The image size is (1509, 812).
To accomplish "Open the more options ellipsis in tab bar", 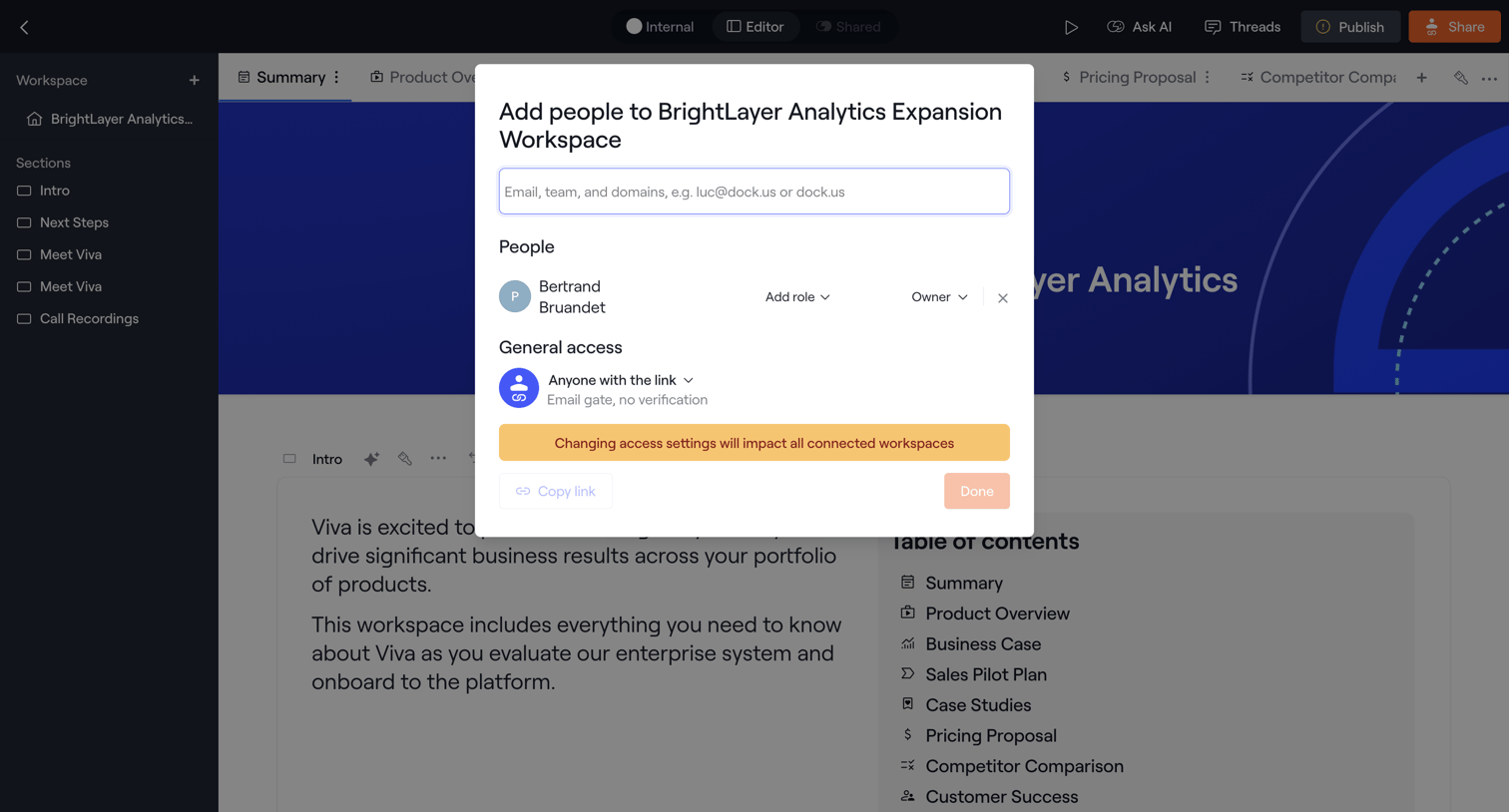I will click(1489, 78).
